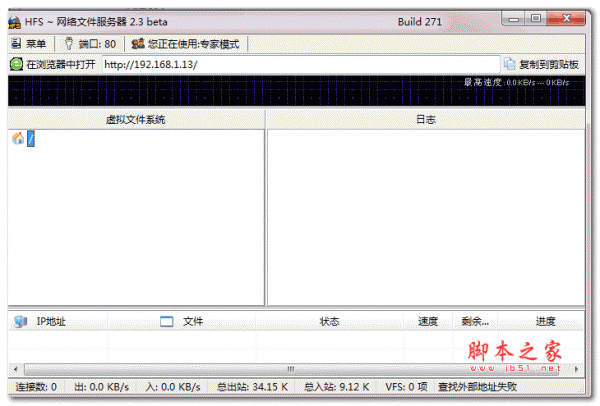The image size is (600, 406).
Task: Click the home root icon
Action: coord(18,139)
